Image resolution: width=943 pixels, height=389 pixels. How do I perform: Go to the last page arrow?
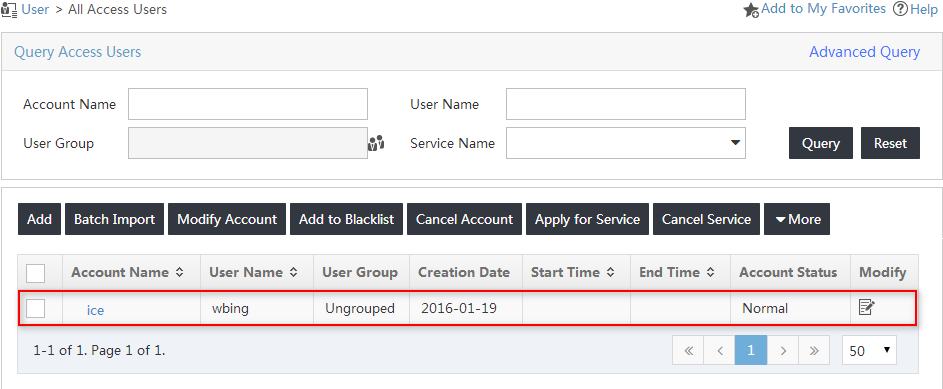coord(814,351)
